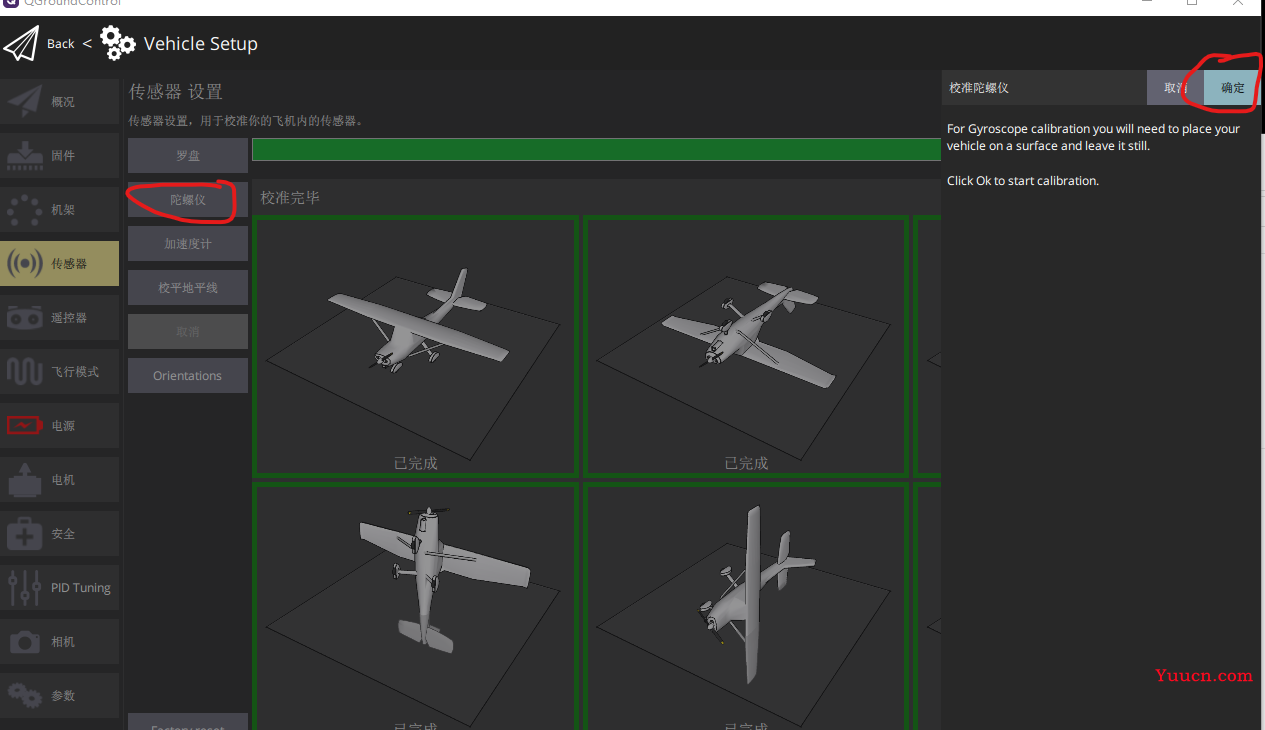Viewport: 1265px width, 730px height.
Task: Click the upright plane orientation thumbnail
Action: pyautogui.click(x=416, y=346)
